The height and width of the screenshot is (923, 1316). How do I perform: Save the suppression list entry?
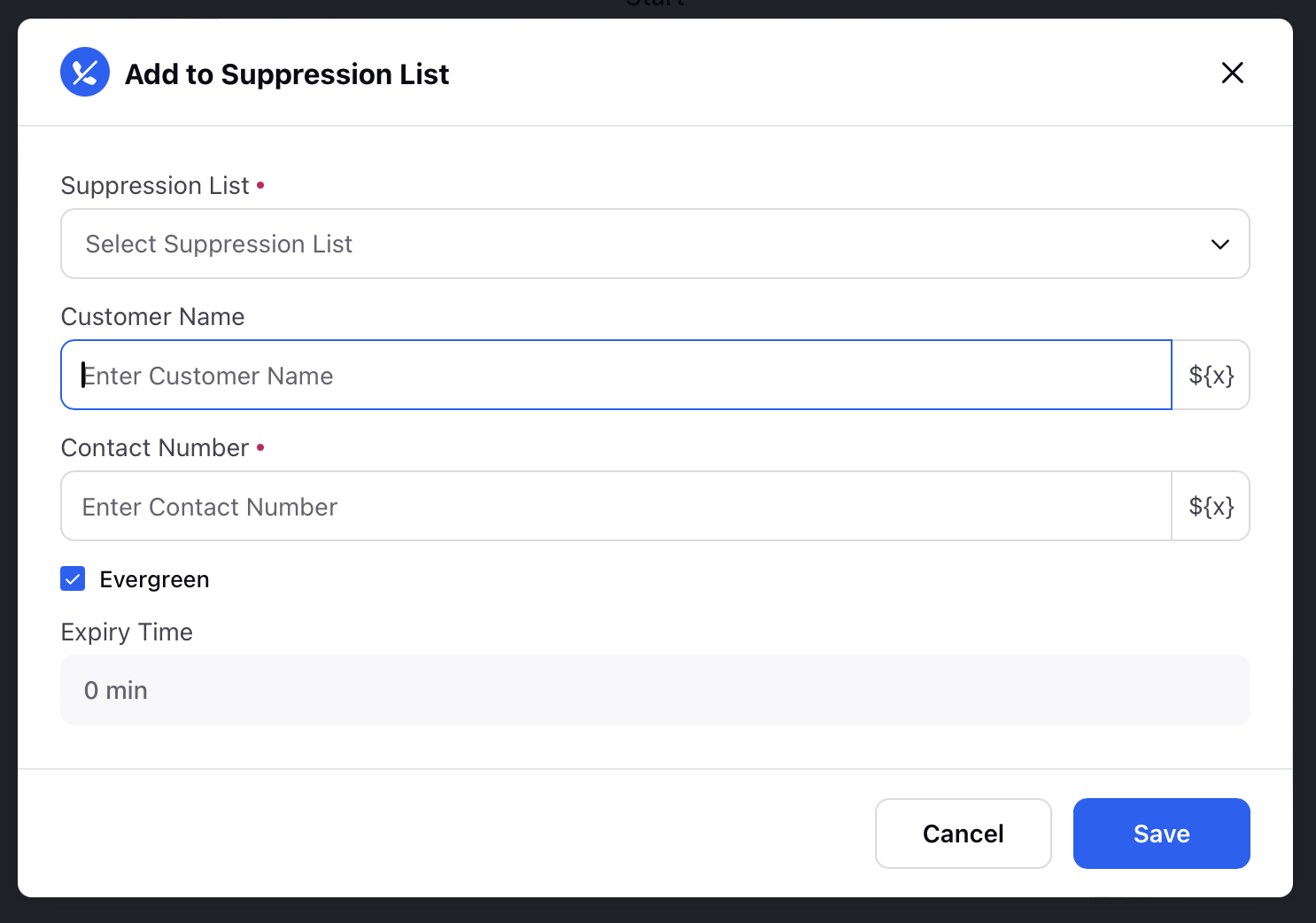point(1161,834)
